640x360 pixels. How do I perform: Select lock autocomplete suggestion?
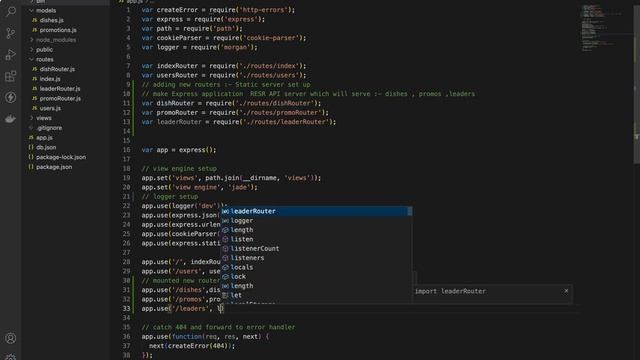[x=316, y=277]
